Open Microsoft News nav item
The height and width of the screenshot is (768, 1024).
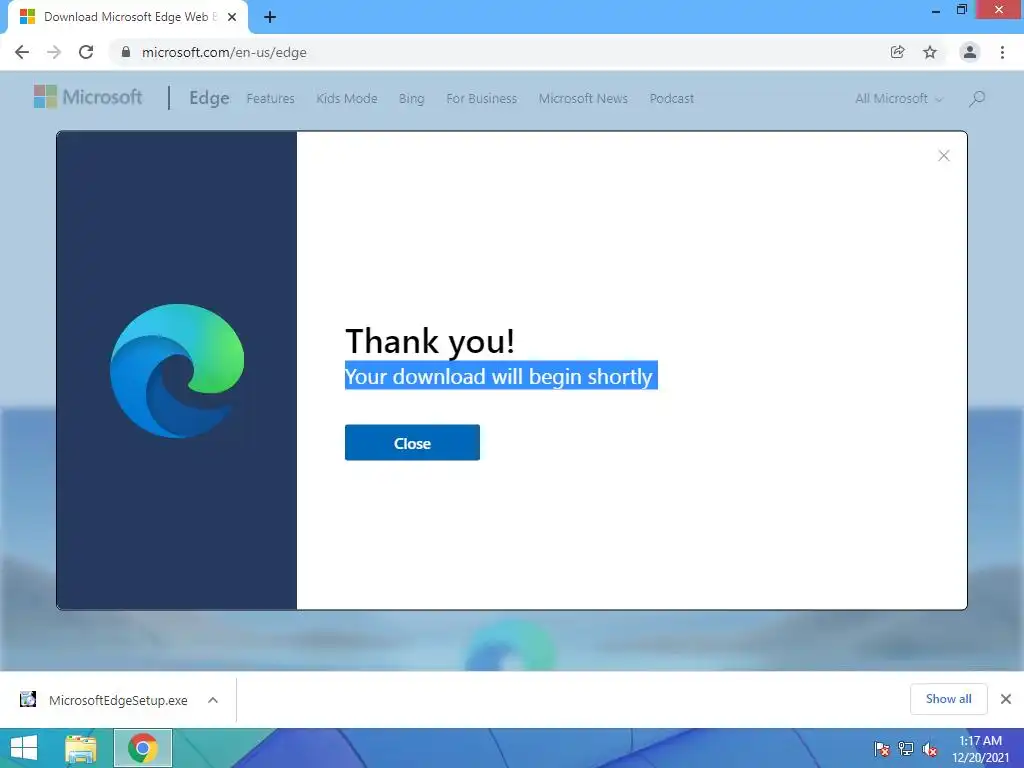coord(583,99)
